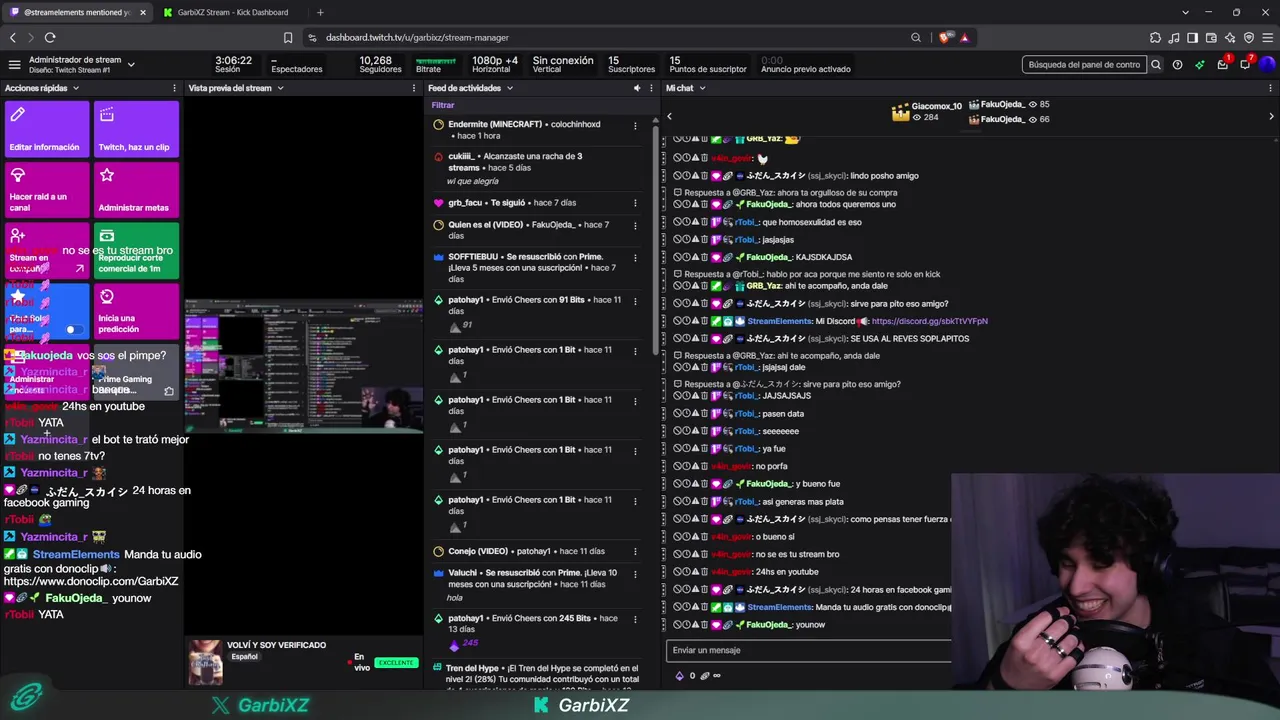
Task: Click the Filtrar link in activity feed
Action: [x=443, y=105]
